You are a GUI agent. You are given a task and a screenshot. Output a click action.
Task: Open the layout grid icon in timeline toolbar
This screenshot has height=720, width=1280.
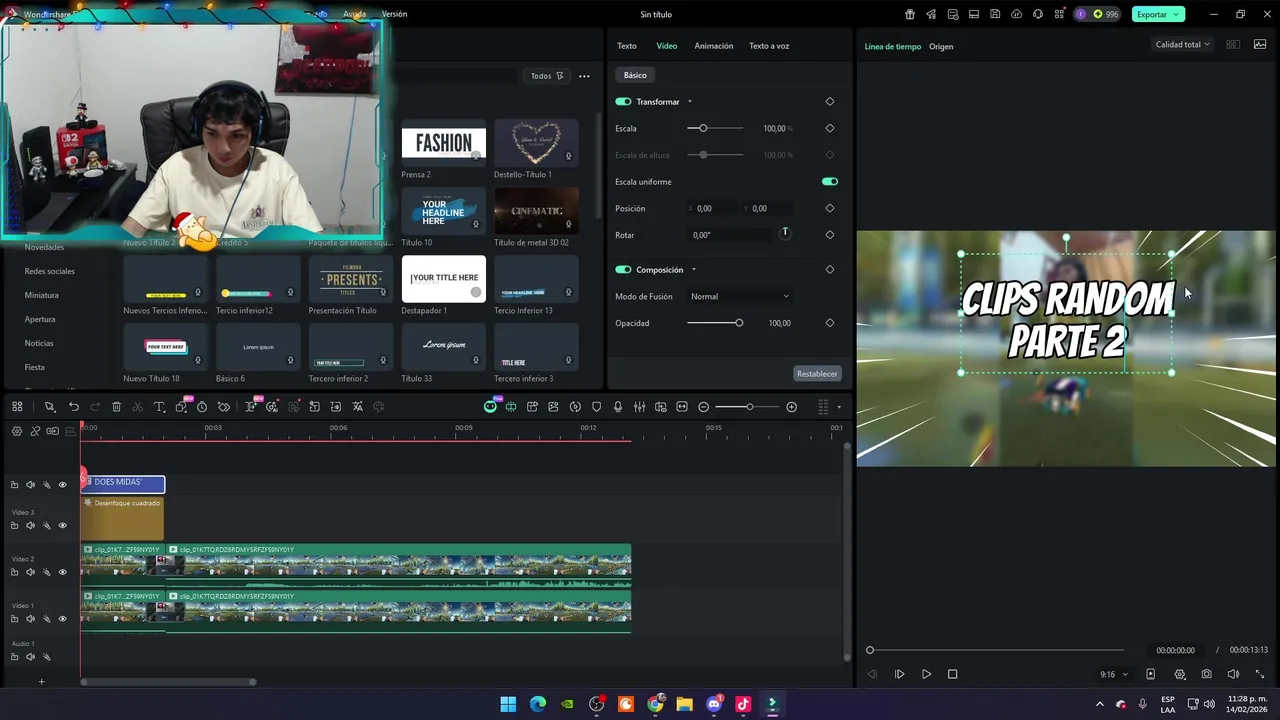17,407
